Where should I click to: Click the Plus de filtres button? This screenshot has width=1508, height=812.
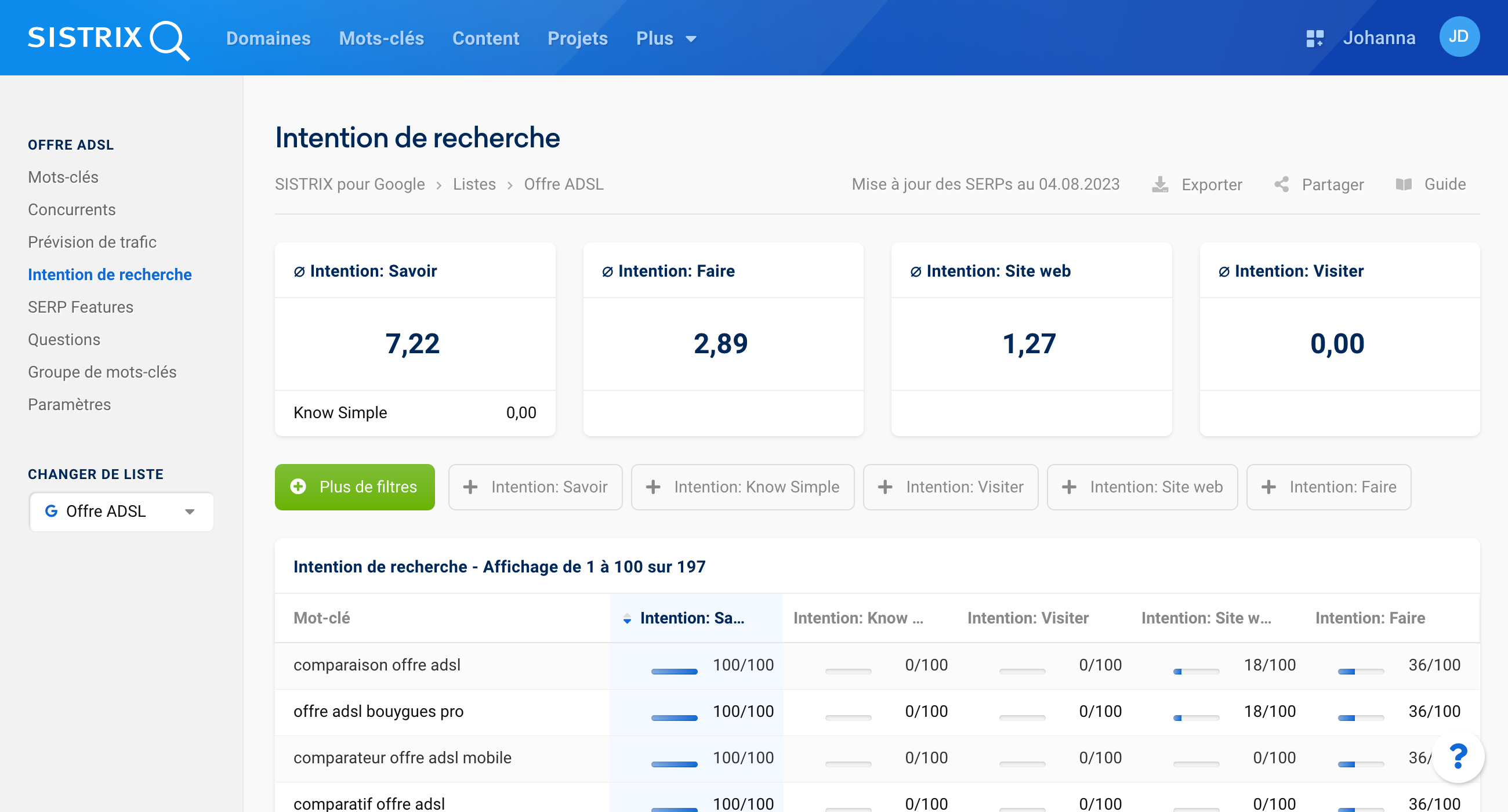354,487
